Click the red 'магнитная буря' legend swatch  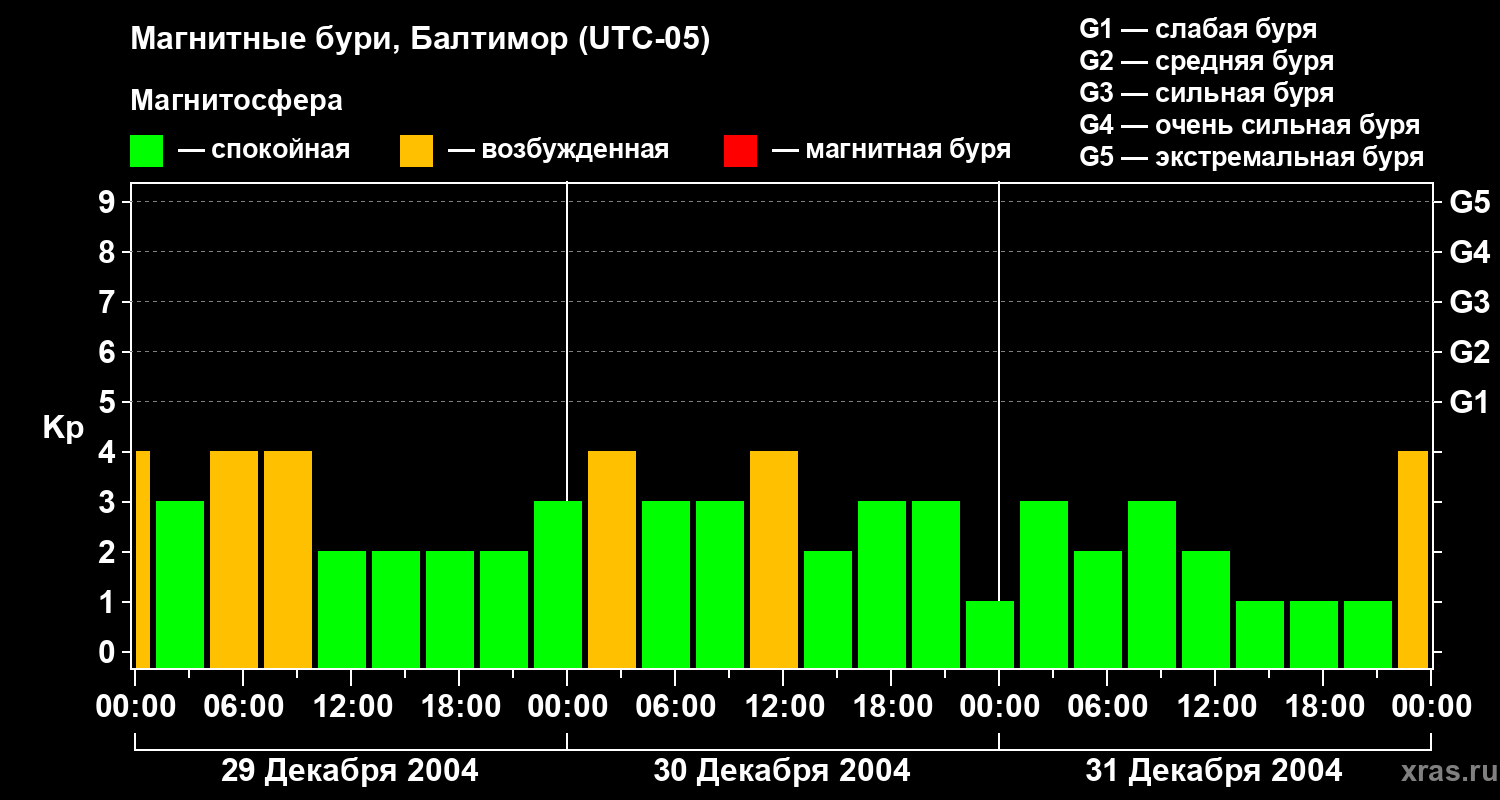[740, 151]
